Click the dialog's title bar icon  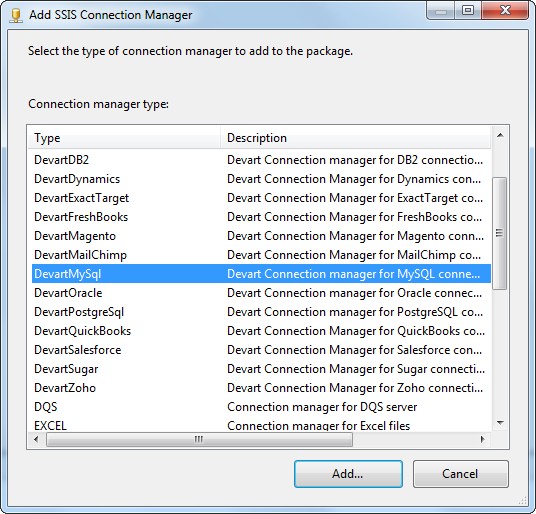[16, 16]
